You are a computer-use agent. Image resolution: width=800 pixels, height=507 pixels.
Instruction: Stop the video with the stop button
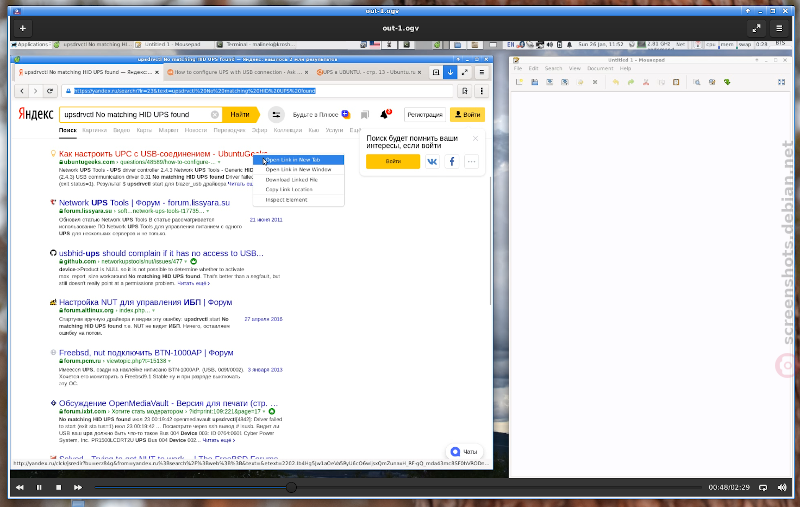pyautogui.click(x=58, y=488)
